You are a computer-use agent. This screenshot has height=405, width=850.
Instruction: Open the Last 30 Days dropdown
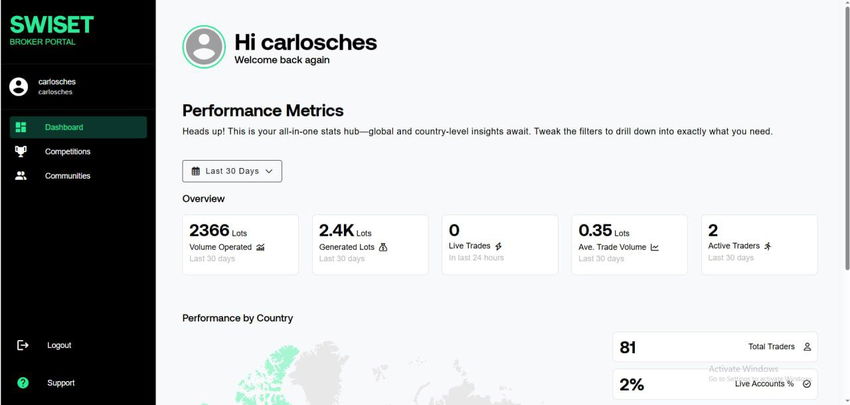click(232, 171)
